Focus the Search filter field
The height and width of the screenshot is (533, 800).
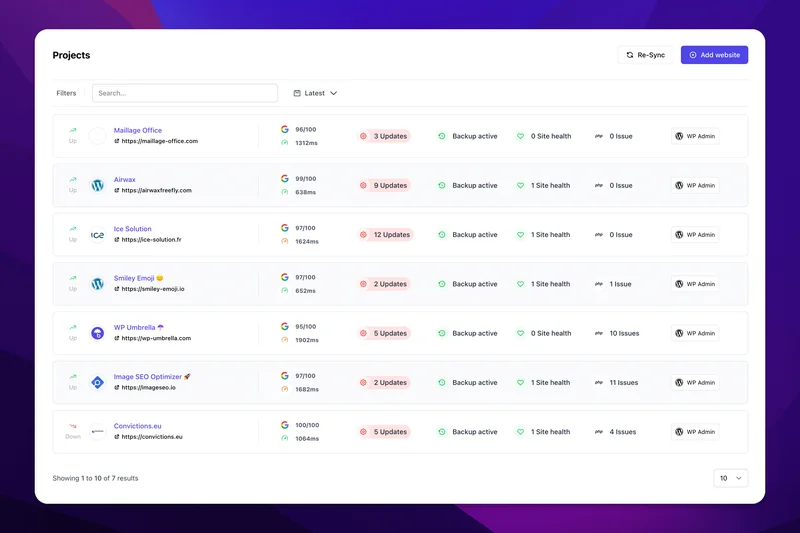click(x=185, y=93)
